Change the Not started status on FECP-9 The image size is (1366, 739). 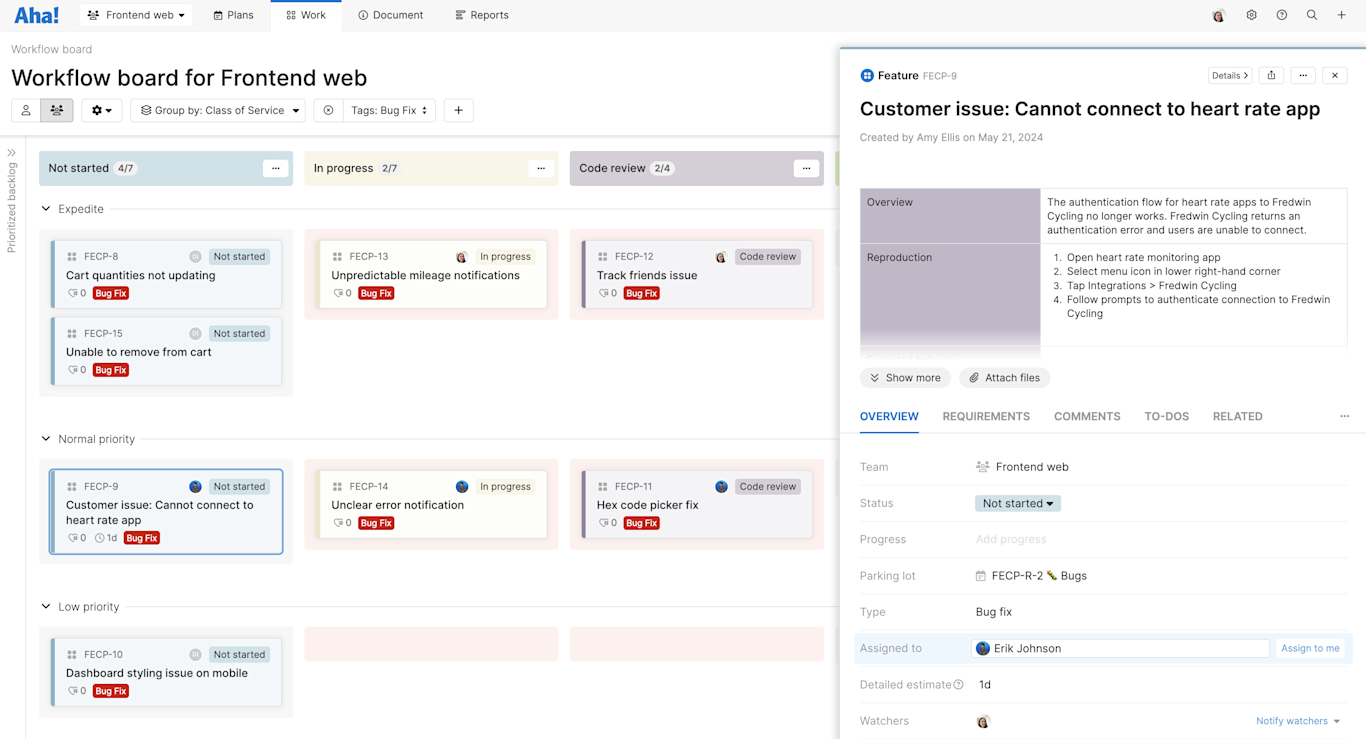(1017, 503)
